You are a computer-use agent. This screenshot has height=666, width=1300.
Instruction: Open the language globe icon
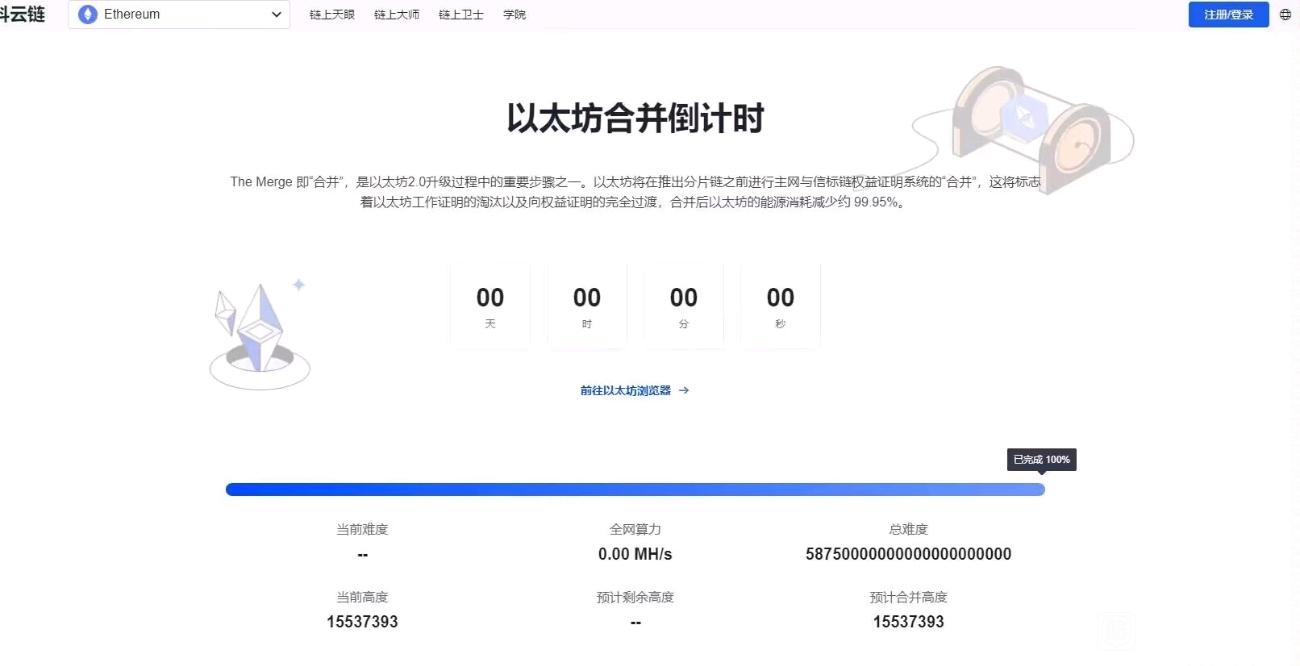click(1286, 15)
